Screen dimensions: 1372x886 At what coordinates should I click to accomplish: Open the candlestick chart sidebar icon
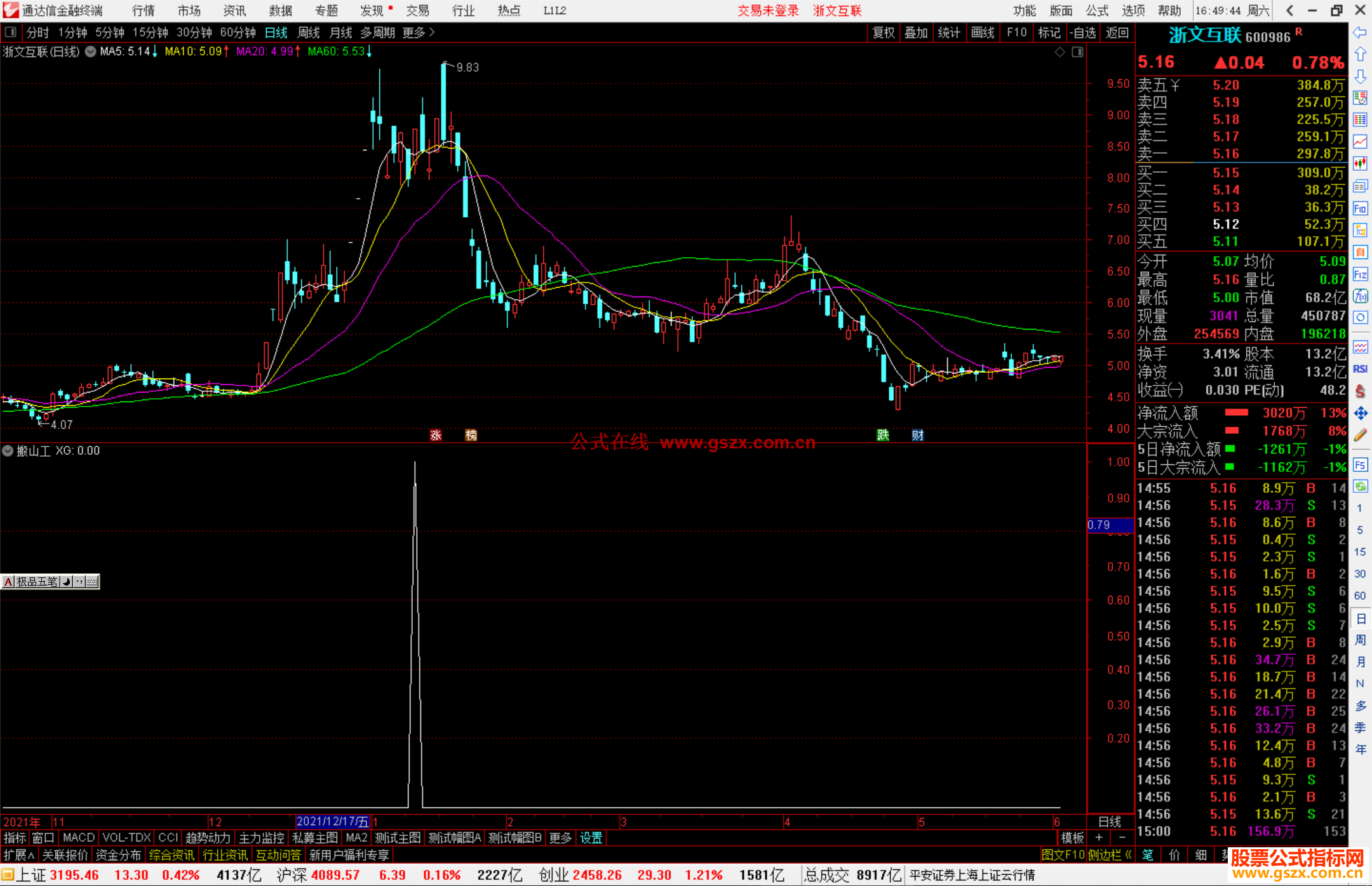pos(1360,164)
